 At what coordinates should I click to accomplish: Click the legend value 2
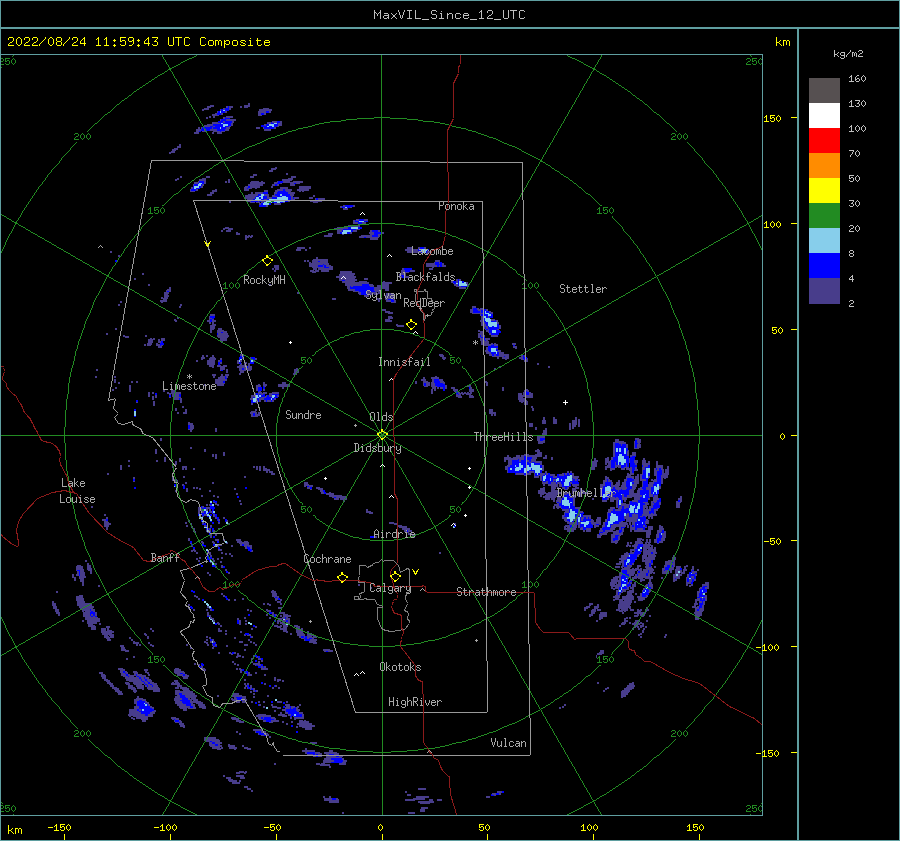(x=851, y=304)
